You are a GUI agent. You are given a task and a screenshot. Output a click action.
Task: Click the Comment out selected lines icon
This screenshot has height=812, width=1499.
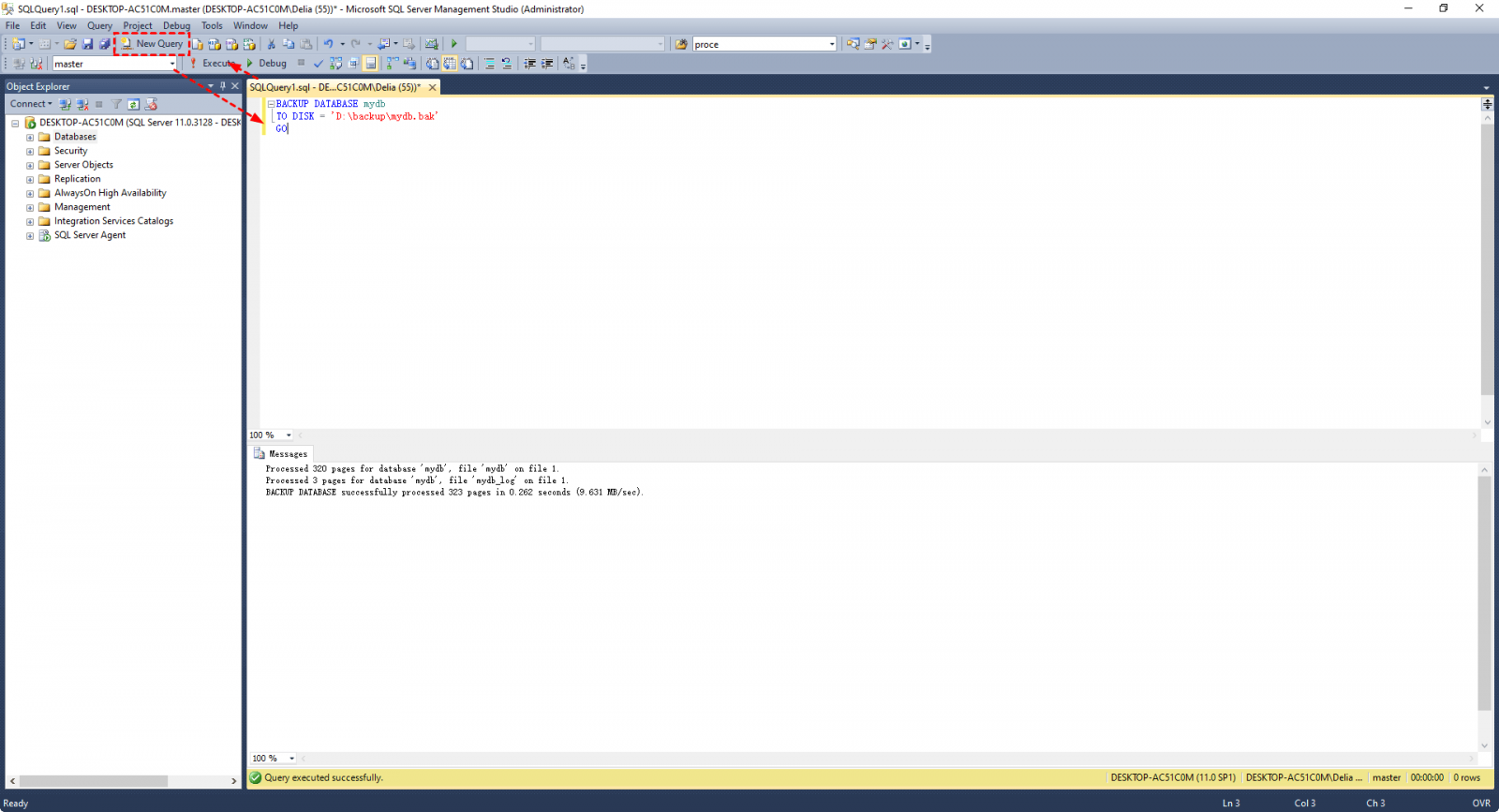click(x=489, y=64)
